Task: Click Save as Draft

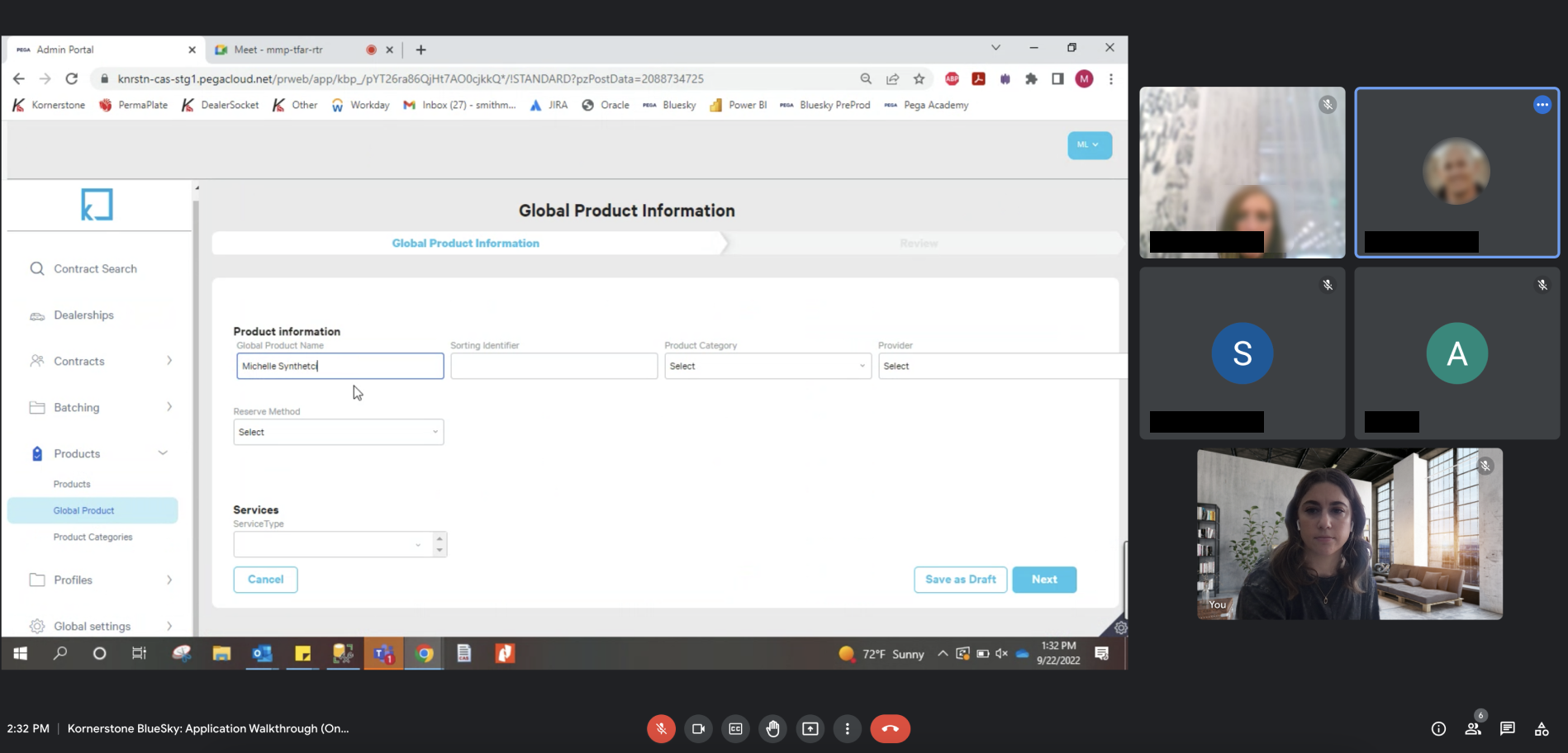Action: 960,579
